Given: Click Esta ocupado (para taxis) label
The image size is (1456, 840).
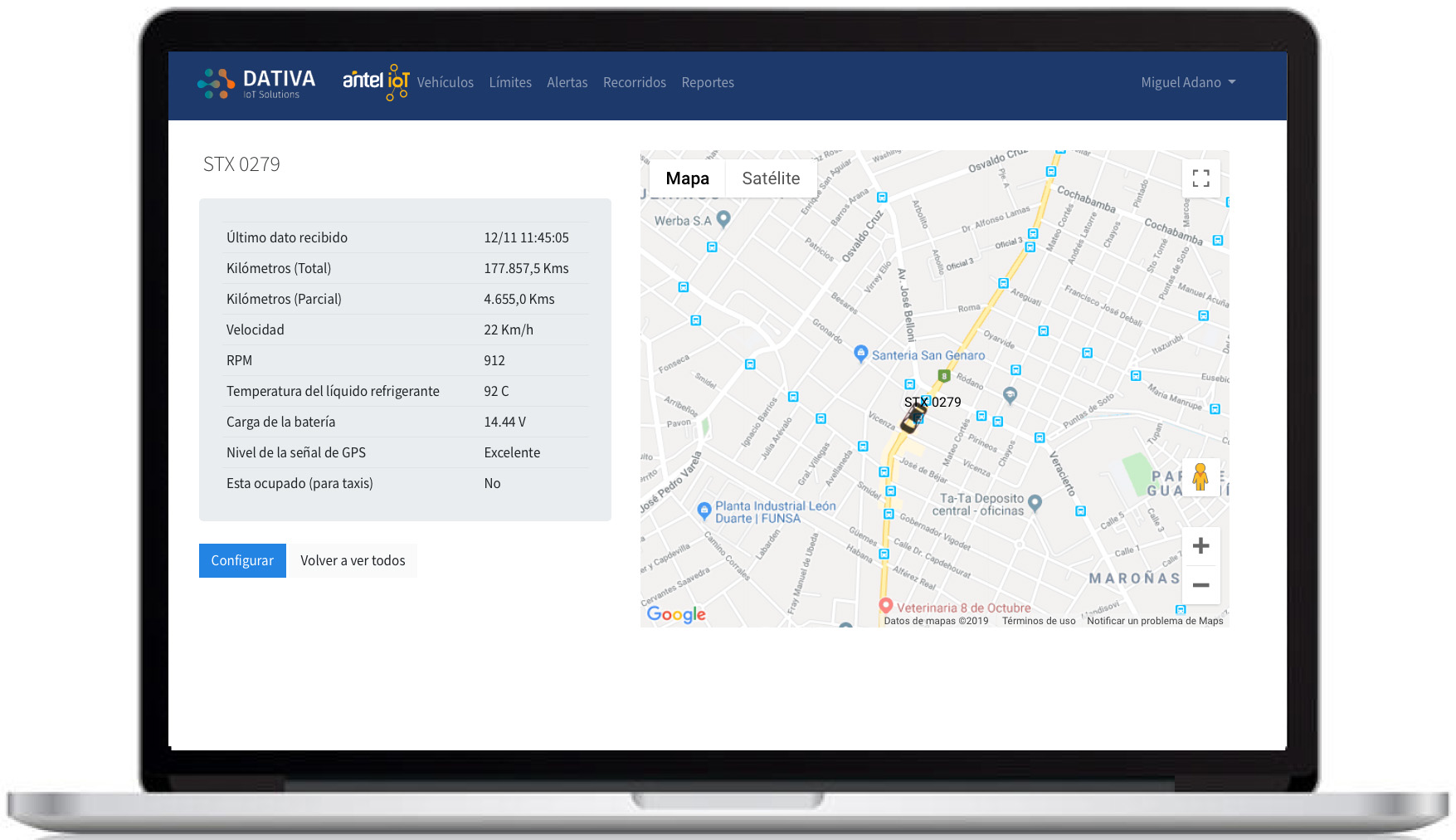Looking at the screenshot, I should (299, 483).
